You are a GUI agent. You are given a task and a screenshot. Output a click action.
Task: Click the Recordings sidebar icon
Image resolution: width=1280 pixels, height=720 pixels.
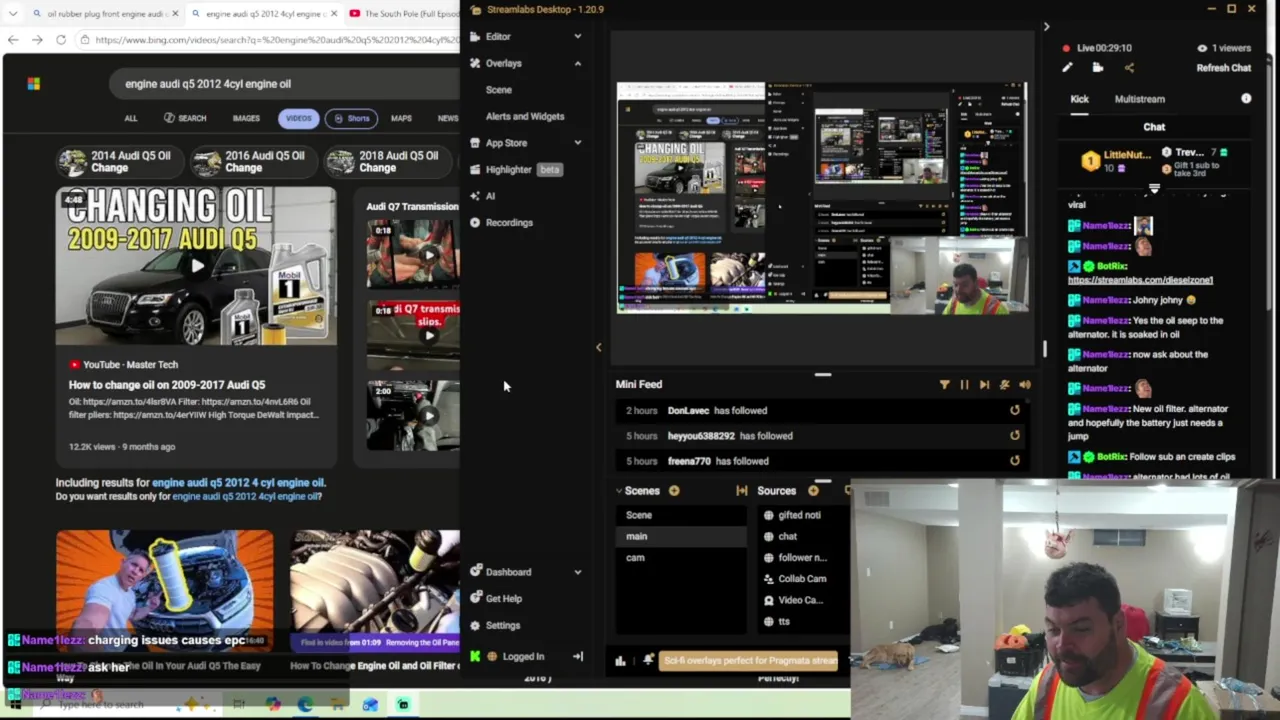pyautogui.click(x=475, y=222)
